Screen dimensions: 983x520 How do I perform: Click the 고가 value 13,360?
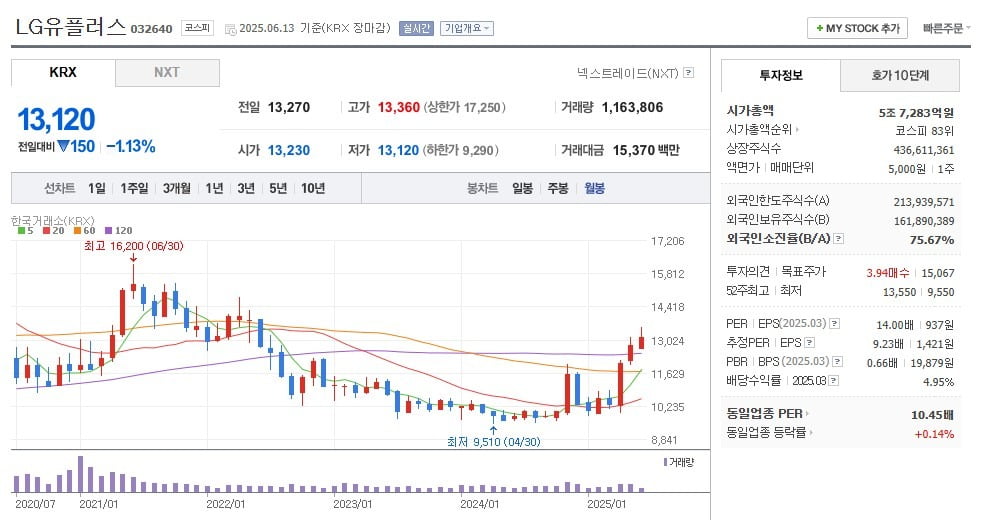(399, 107)
